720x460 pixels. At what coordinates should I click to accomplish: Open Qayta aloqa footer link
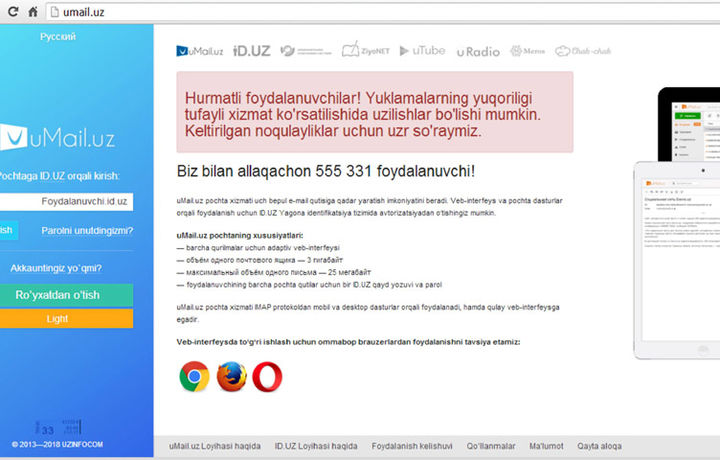[599, 446]
